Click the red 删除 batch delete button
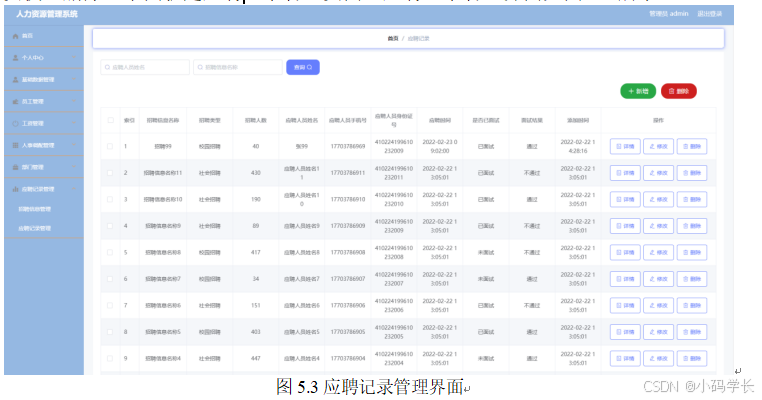This screenshot has width=762, height=400. [x=679, y=91]
